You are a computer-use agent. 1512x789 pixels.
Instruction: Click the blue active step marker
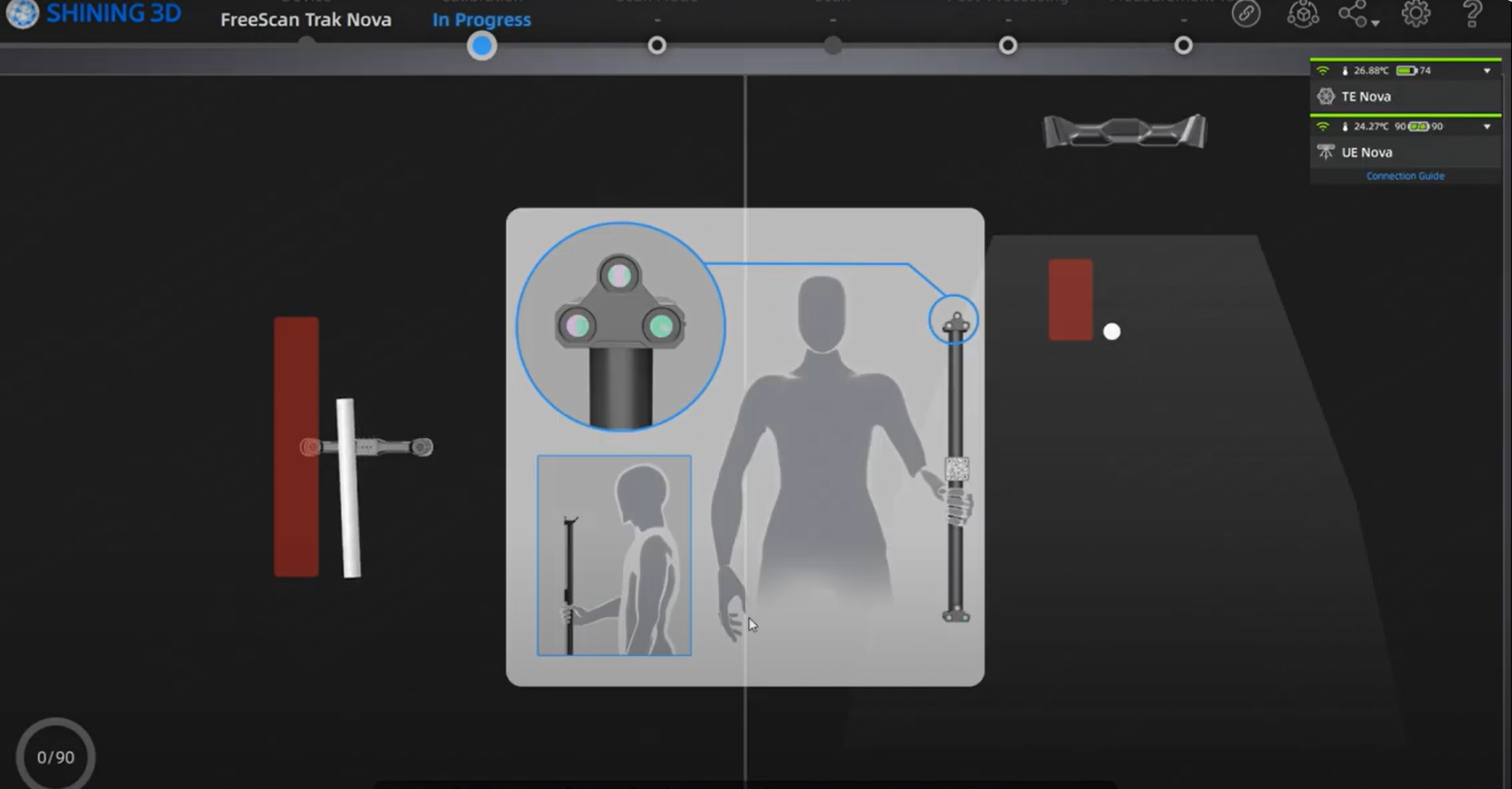tap(481, 45)
